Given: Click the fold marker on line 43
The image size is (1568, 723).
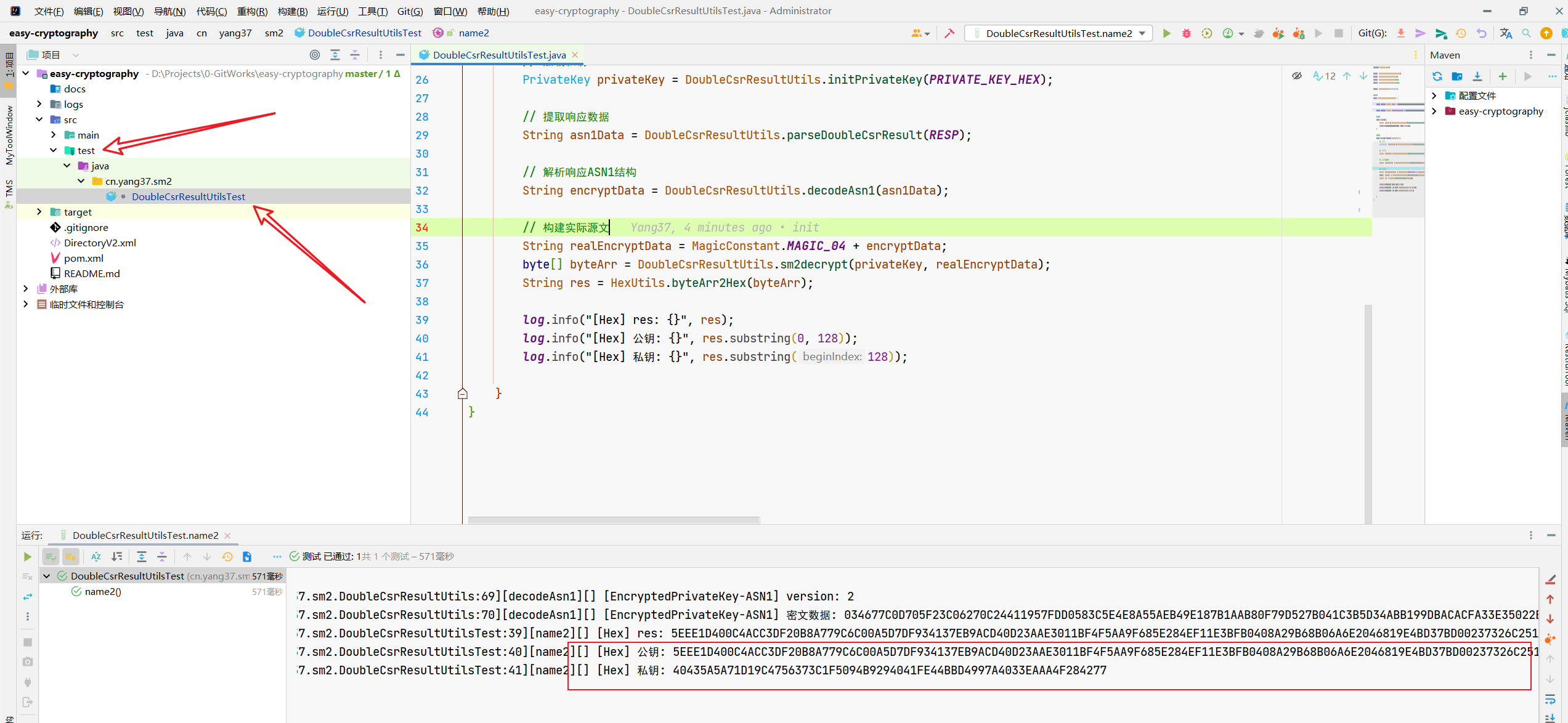Looking at the screenshot, I should click(x=463, y=394).
